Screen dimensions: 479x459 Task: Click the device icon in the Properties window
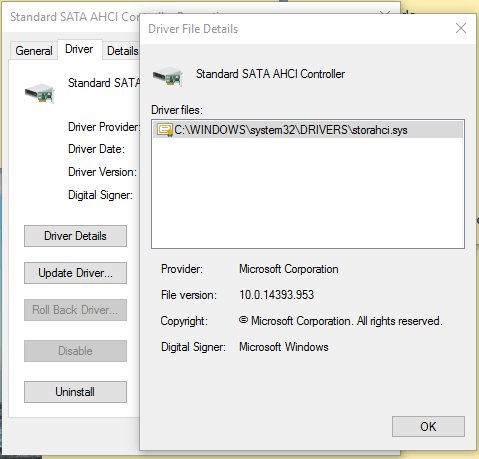40,93
